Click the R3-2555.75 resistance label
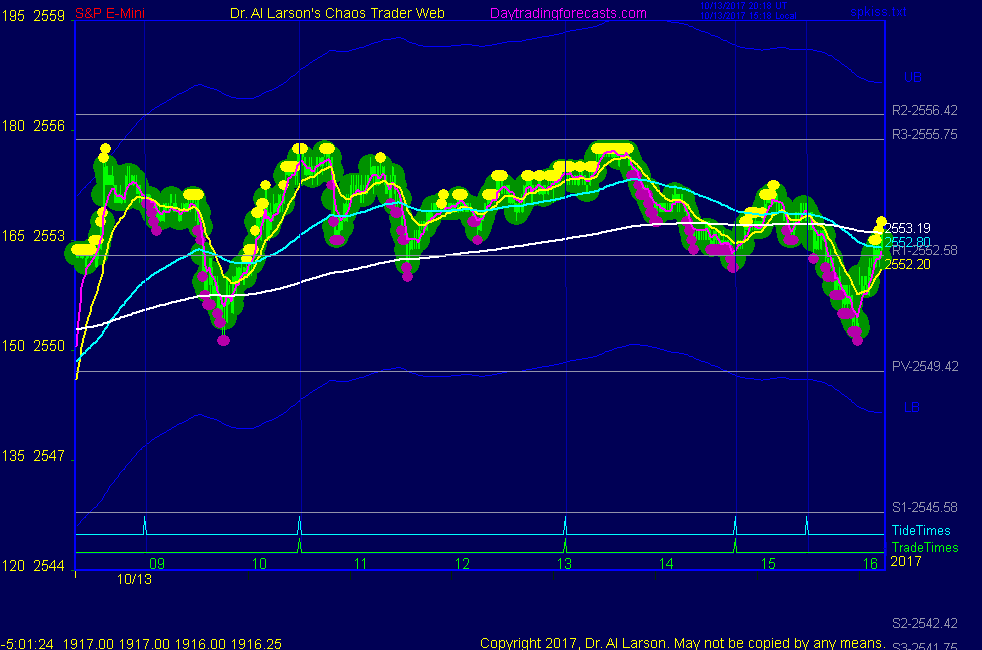Image resolution: width=982 pixels, height=650 pixels. point(924,134)
